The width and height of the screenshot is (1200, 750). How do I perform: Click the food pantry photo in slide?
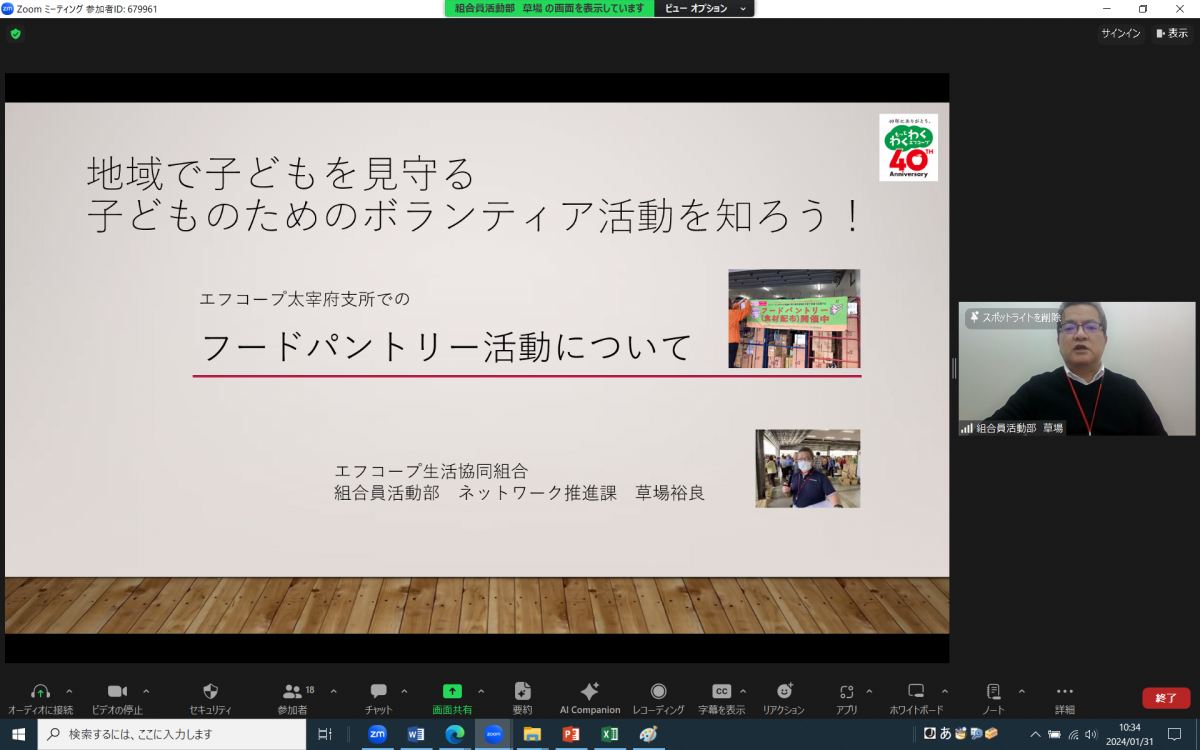click(x=794, y=318)
